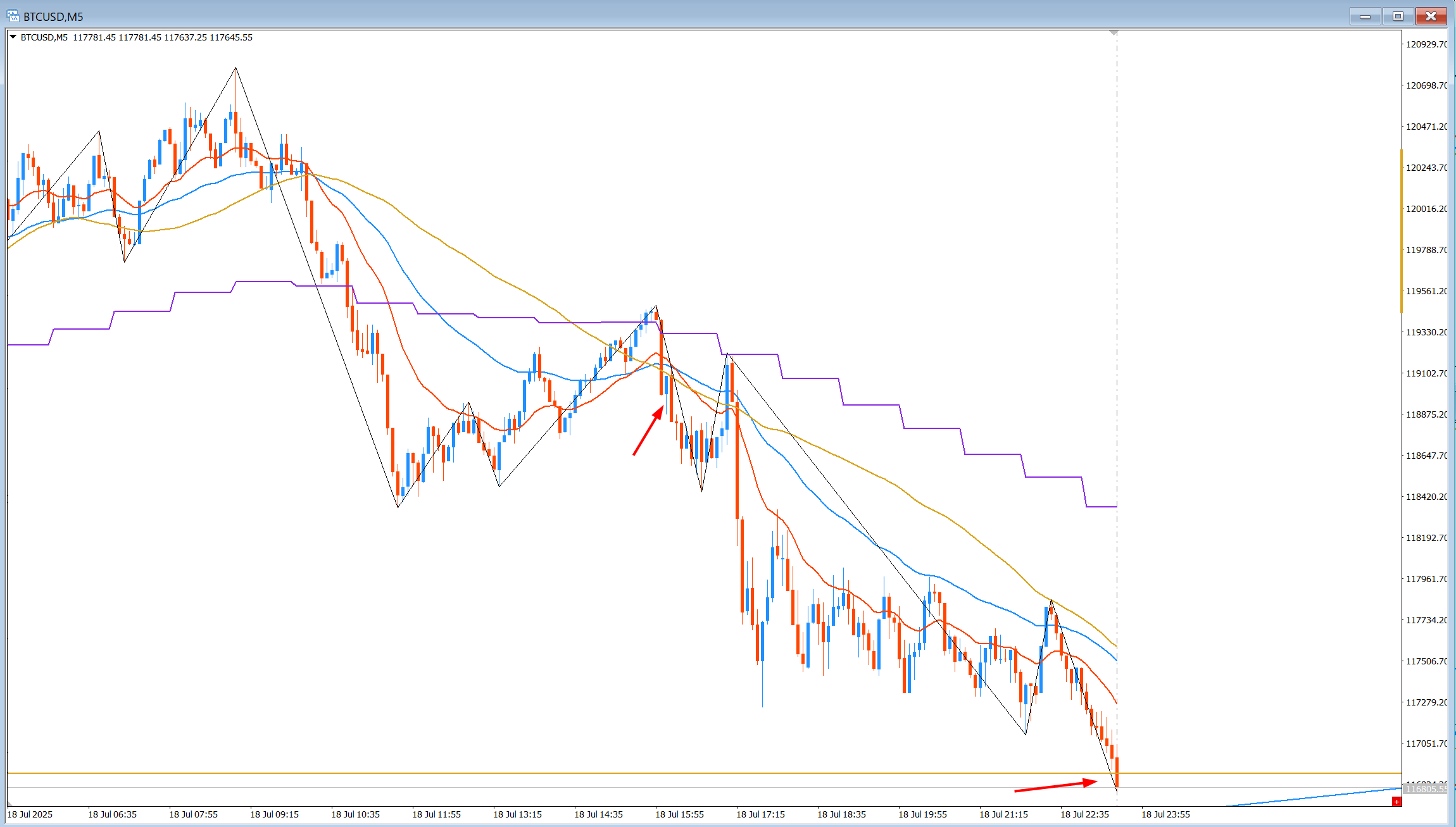This screenshot has width=1456, height=827.
Task: Click the 18 Jul 11:55 time axis label
Action: point(436,814)
